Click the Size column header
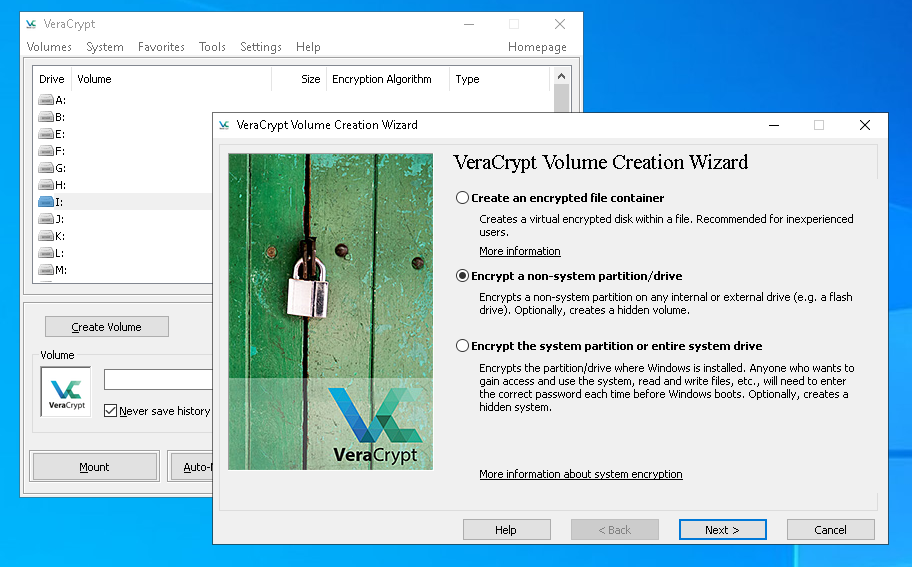 (298, 79)
